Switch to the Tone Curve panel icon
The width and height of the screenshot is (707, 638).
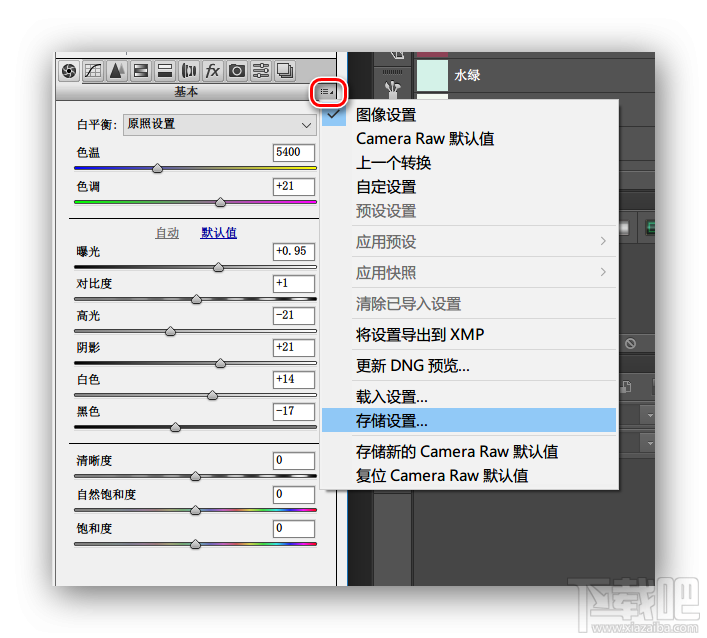coord(93,71)
